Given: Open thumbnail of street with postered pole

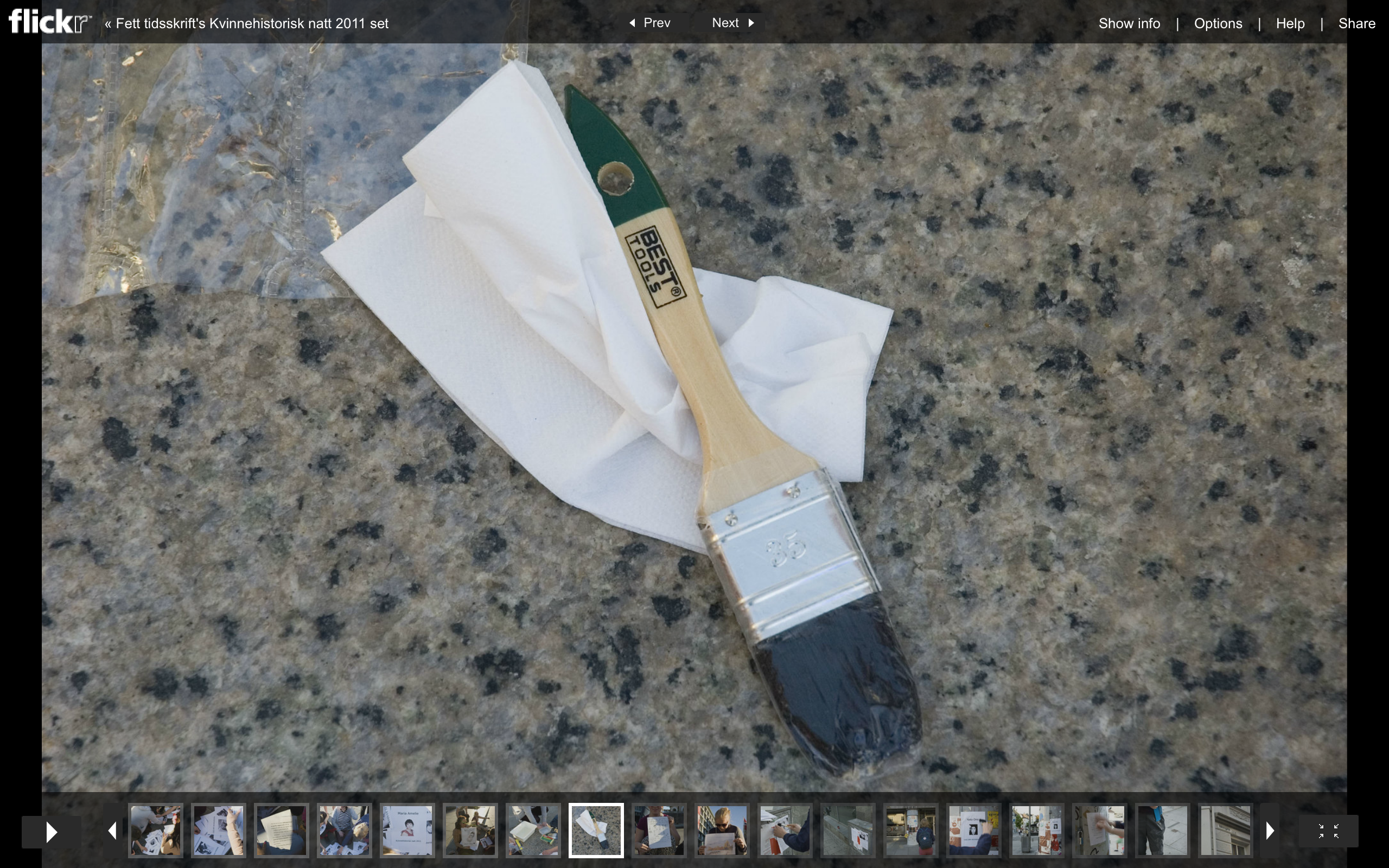Looking at the screenshot, I should point(1036,831).
